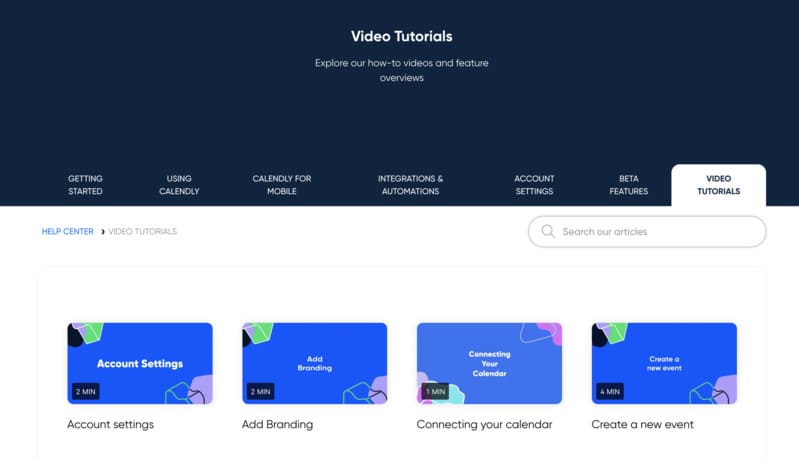Select the Integrations & Automations tab
This screenshot has height=459, width=799.
(410, 185)
